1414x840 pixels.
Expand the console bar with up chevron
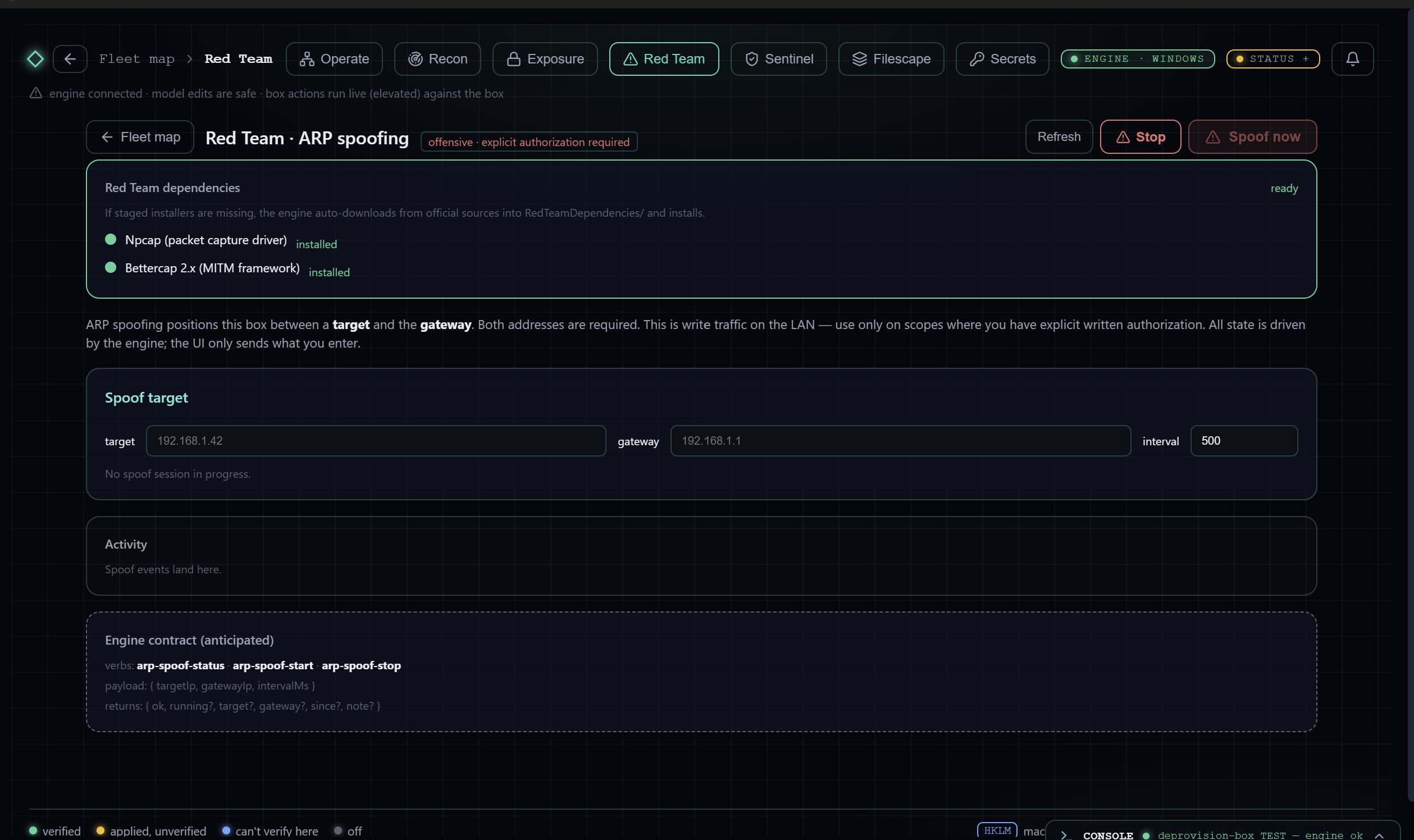(x=1379, y=836)
